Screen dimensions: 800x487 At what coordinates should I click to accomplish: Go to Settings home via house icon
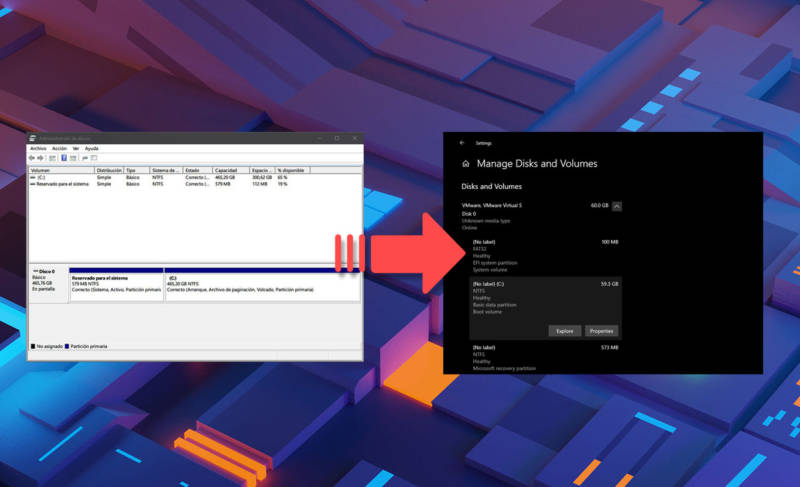click(x=466, y=164)
